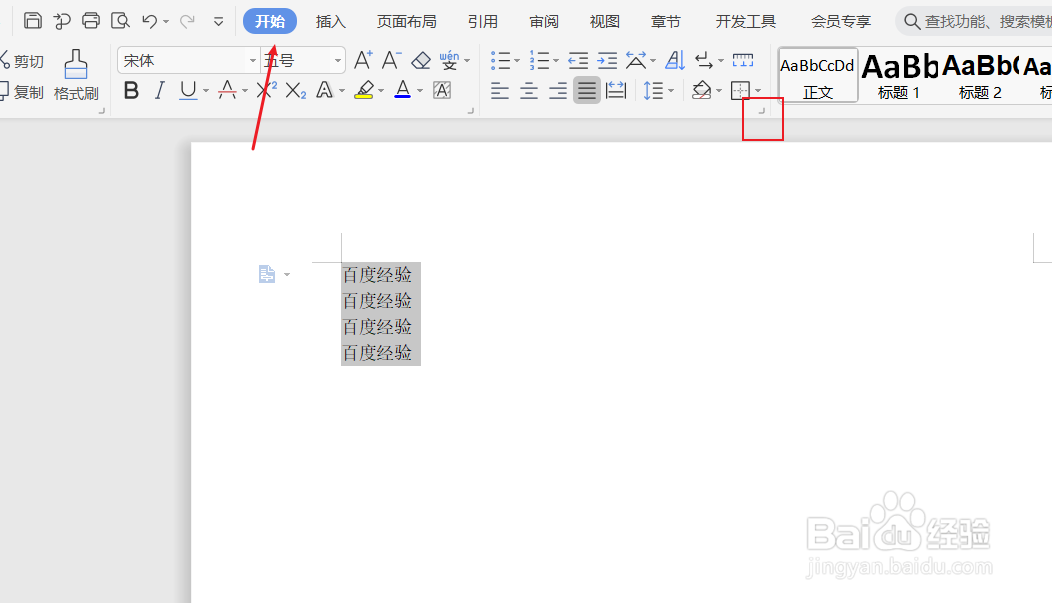Toggle Italic formatting

(159, 90)
